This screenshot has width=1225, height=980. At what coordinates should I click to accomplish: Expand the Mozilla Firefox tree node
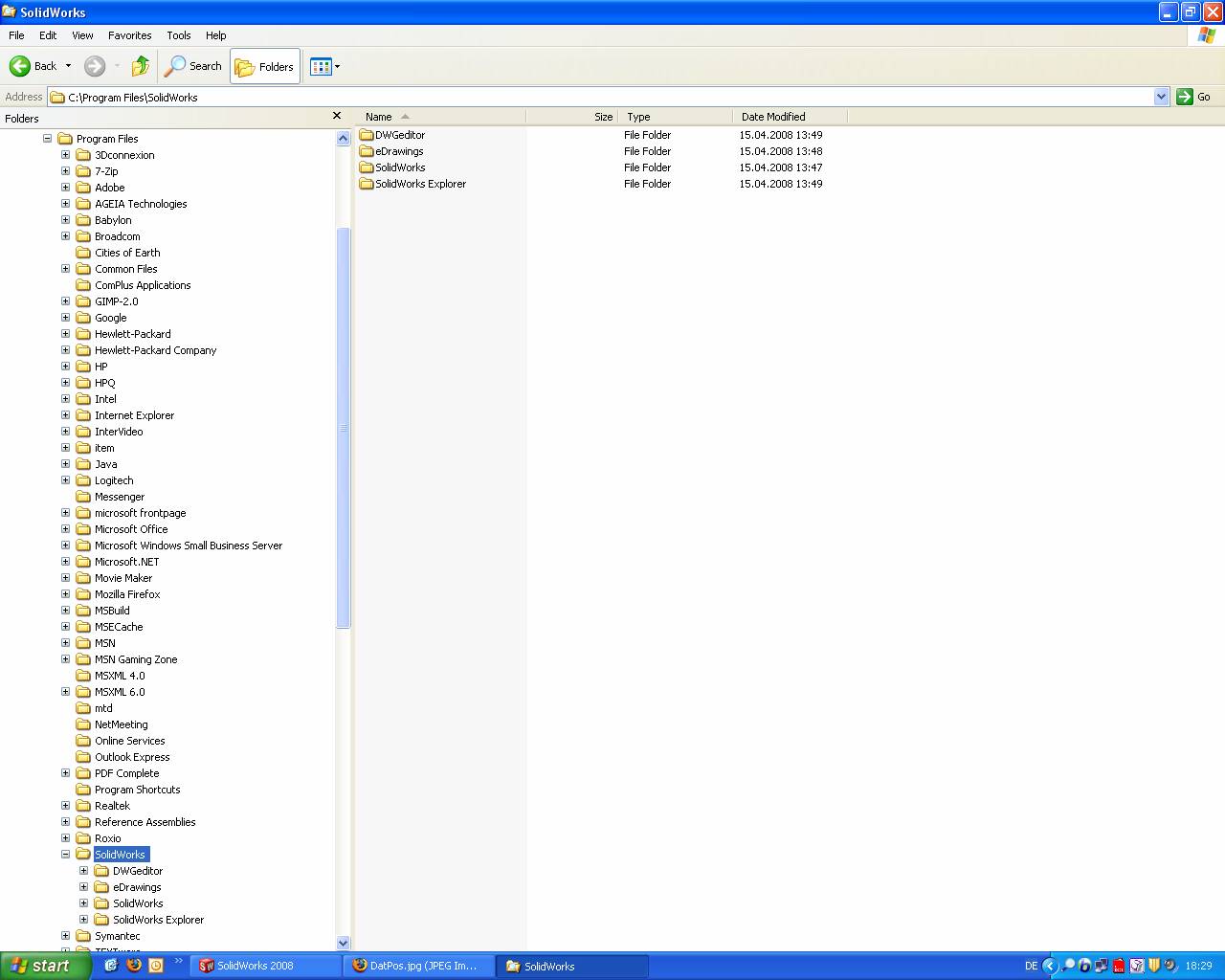click(x=65, y=594)
